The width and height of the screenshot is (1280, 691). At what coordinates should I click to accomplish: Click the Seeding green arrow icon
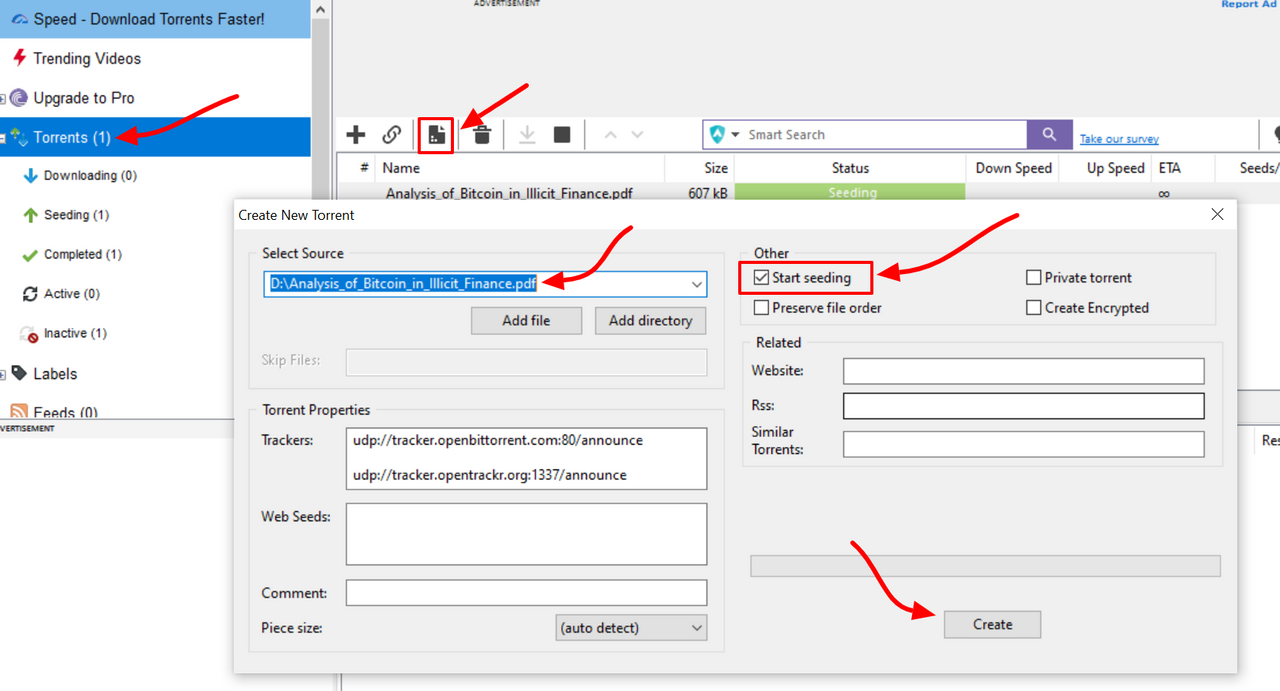tap(30, 215)
